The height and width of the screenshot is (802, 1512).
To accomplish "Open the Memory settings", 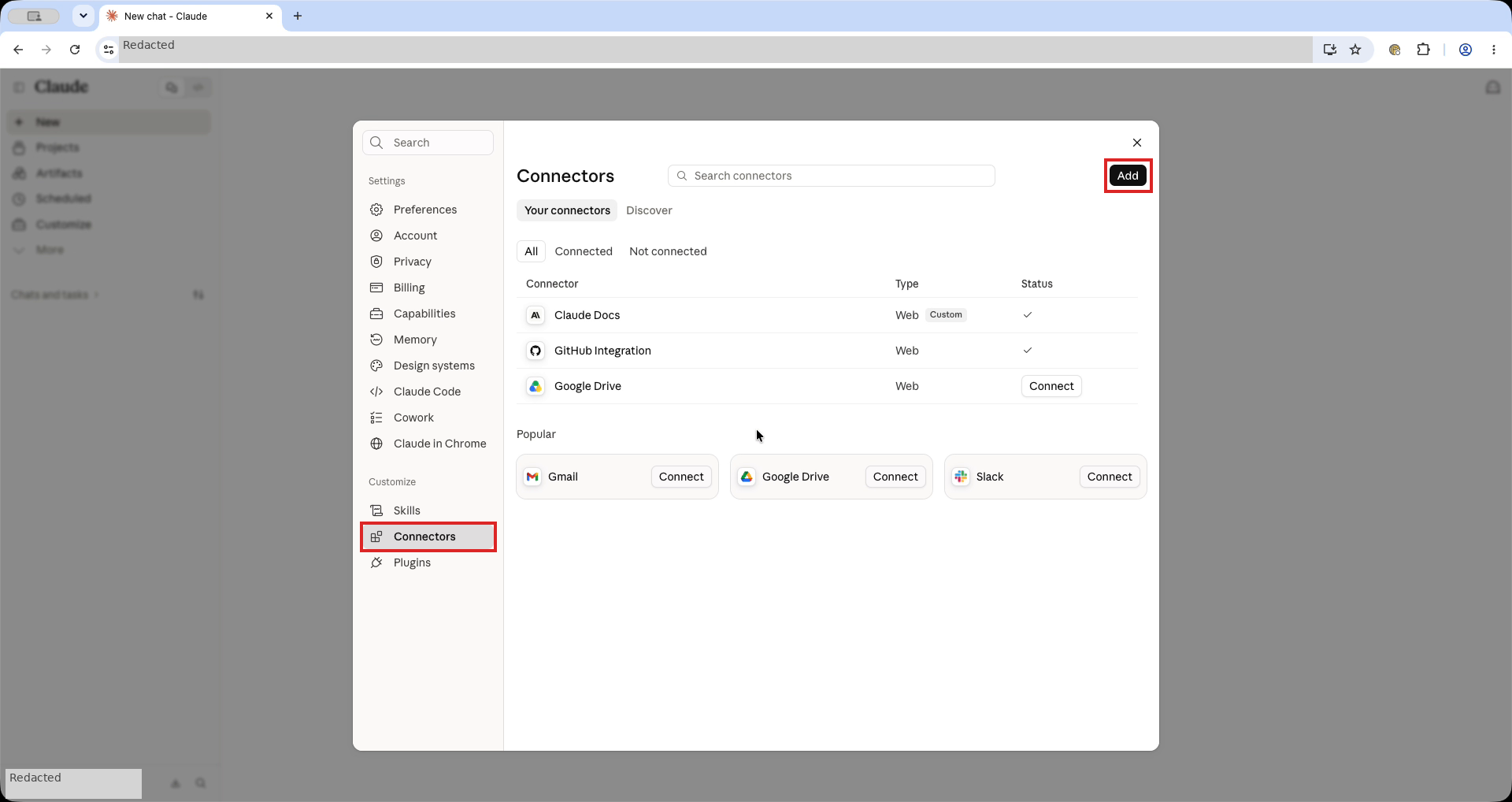I will click(x=428, y=340).
